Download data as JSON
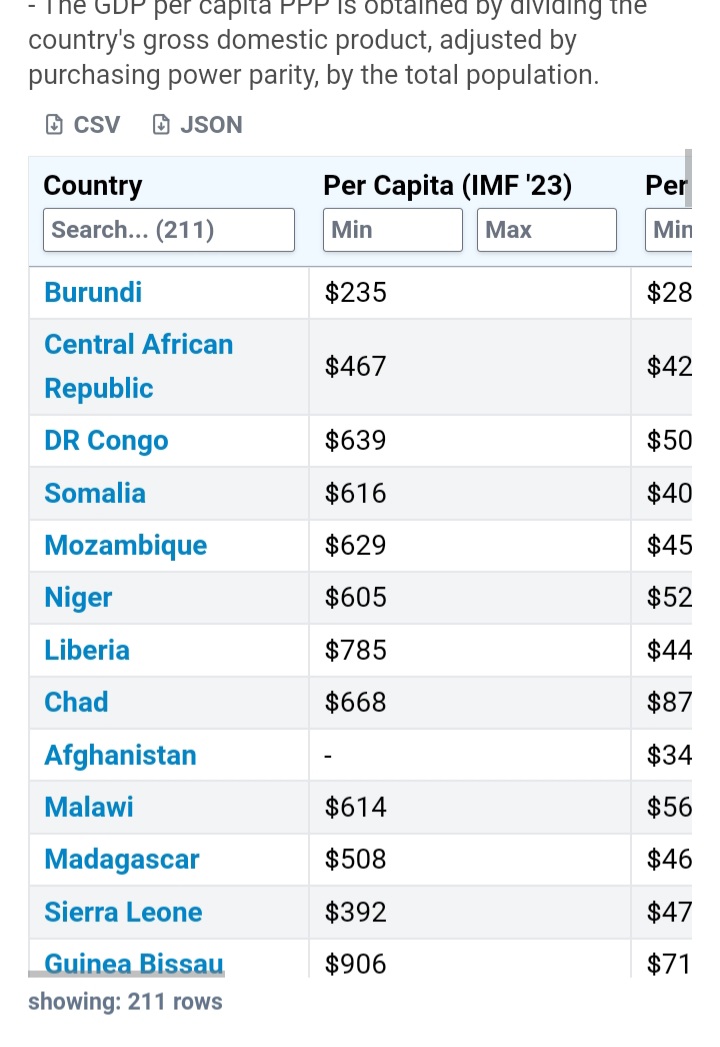Viewport: 720px width, 1047px height. [x=198, y=125]
